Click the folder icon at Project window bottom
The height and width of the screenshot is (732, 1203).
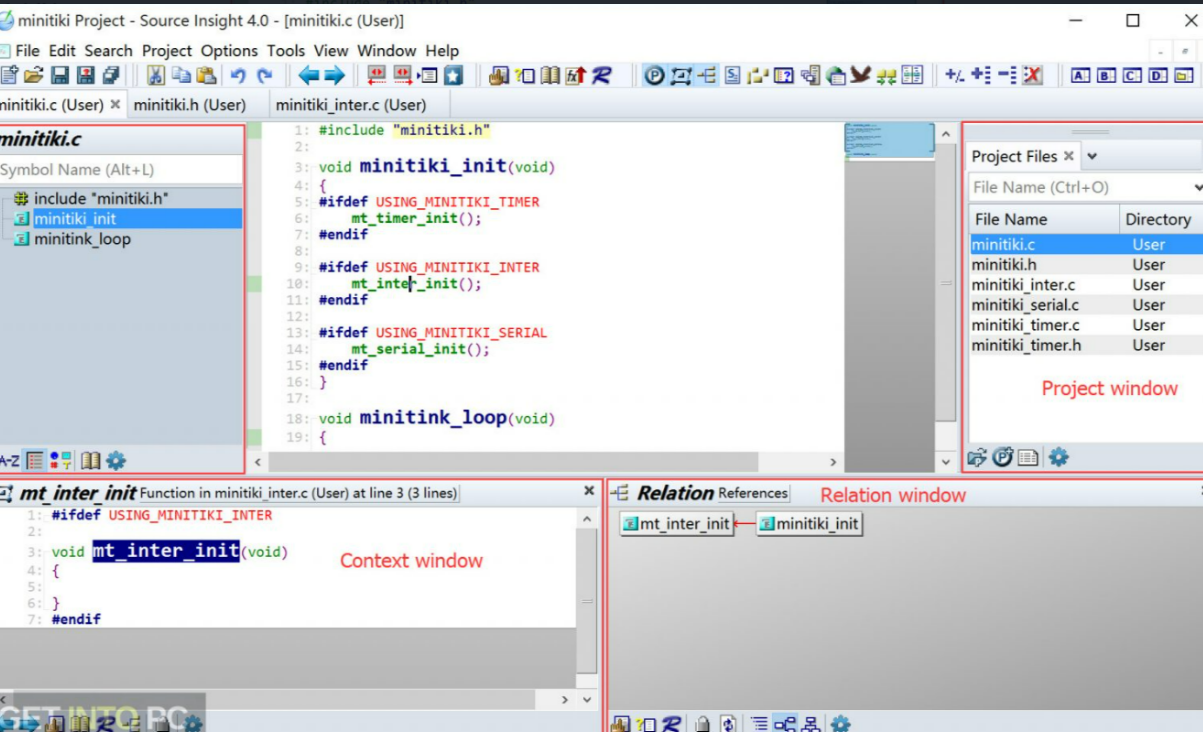[x=977, y=458]
